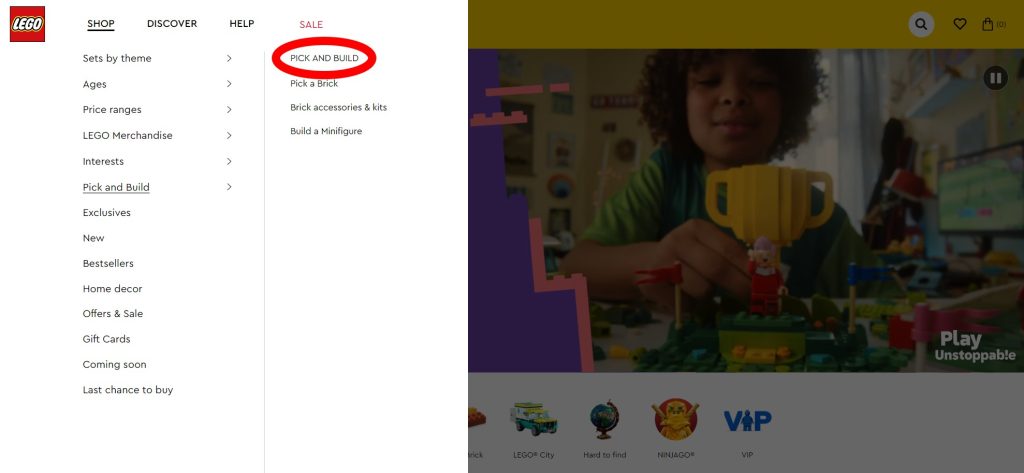Open the Pick a Brick link
The image size is (1024, 473).
click(x=314, y=84)
